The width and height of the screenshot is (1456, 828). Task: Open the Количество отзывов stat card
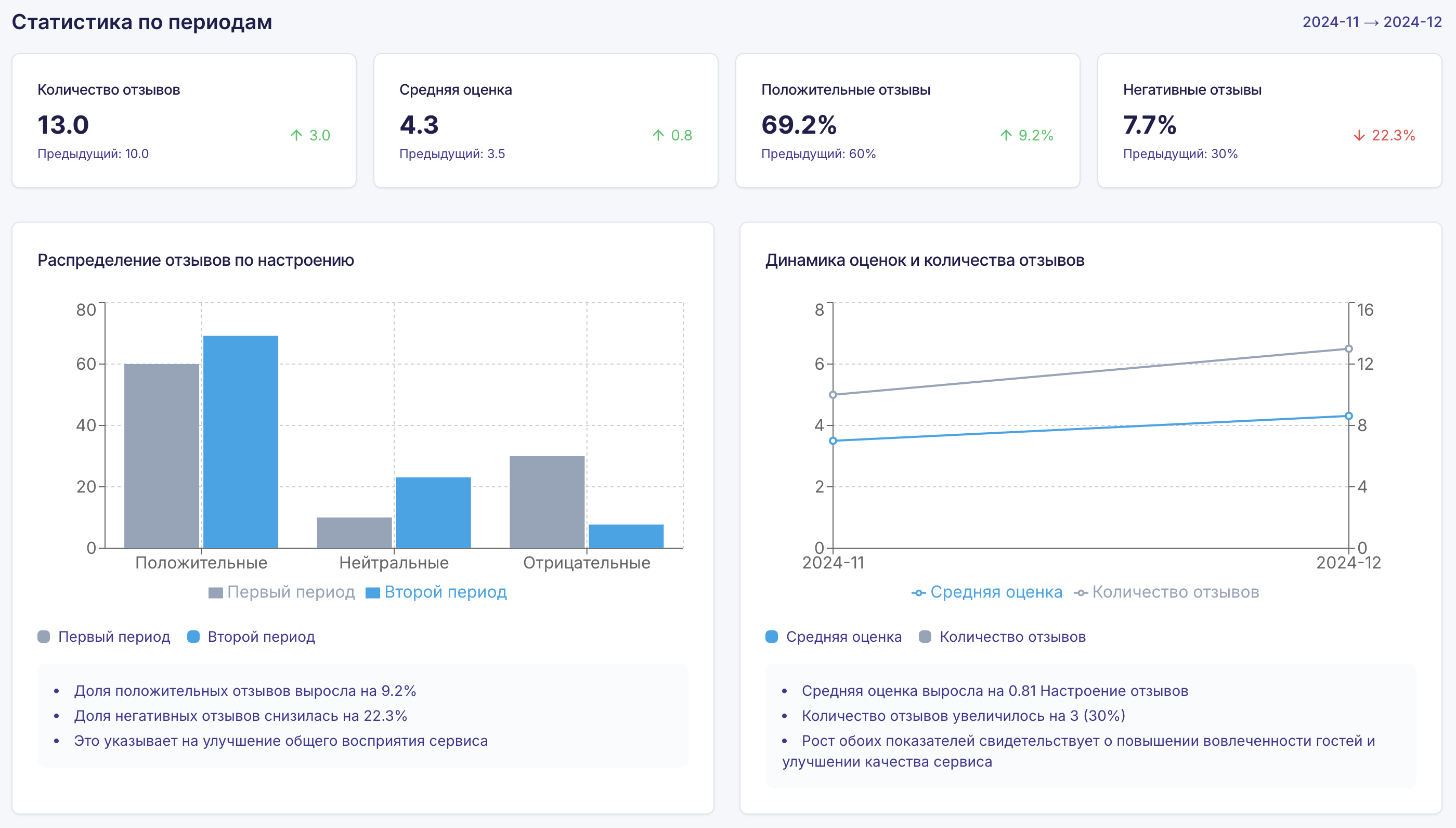[184, 121]
